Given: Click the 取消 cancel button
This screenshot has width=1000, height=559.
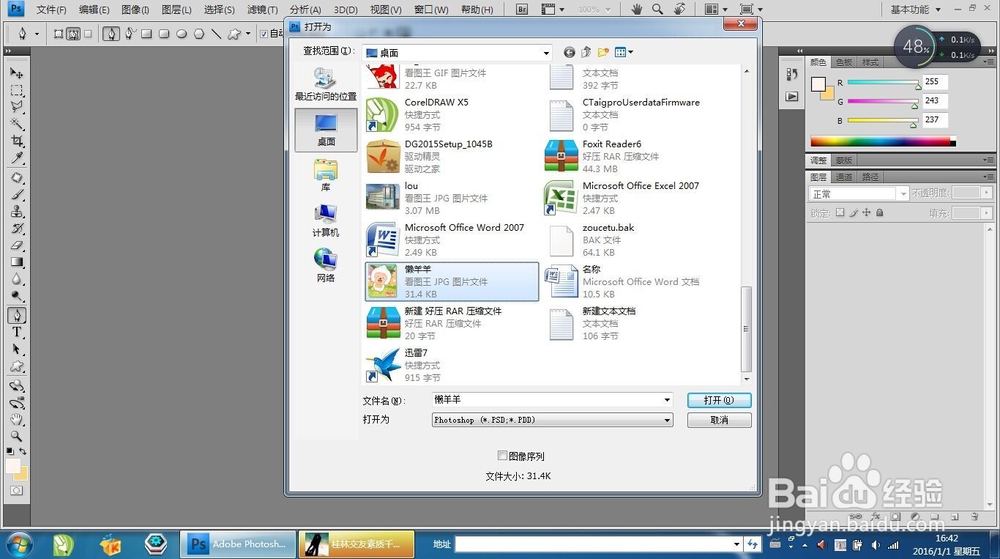Looking at the screenshot, I should [719, 420].
